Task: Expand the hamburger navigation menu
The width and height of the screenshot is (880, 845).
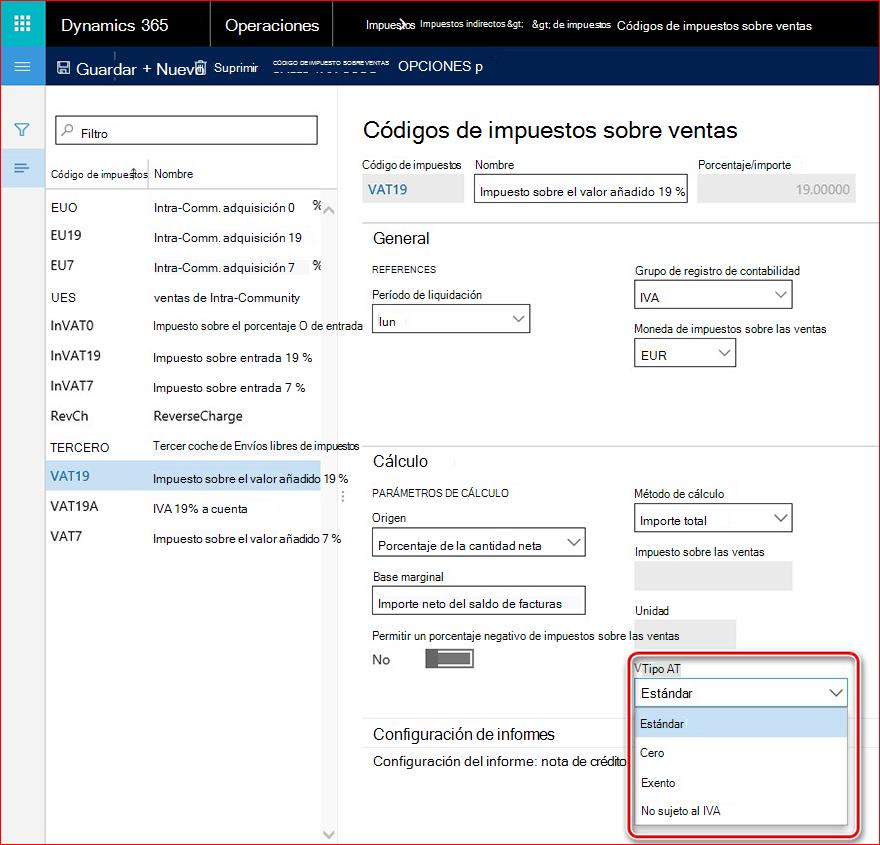Action: [x=22, y=67]
